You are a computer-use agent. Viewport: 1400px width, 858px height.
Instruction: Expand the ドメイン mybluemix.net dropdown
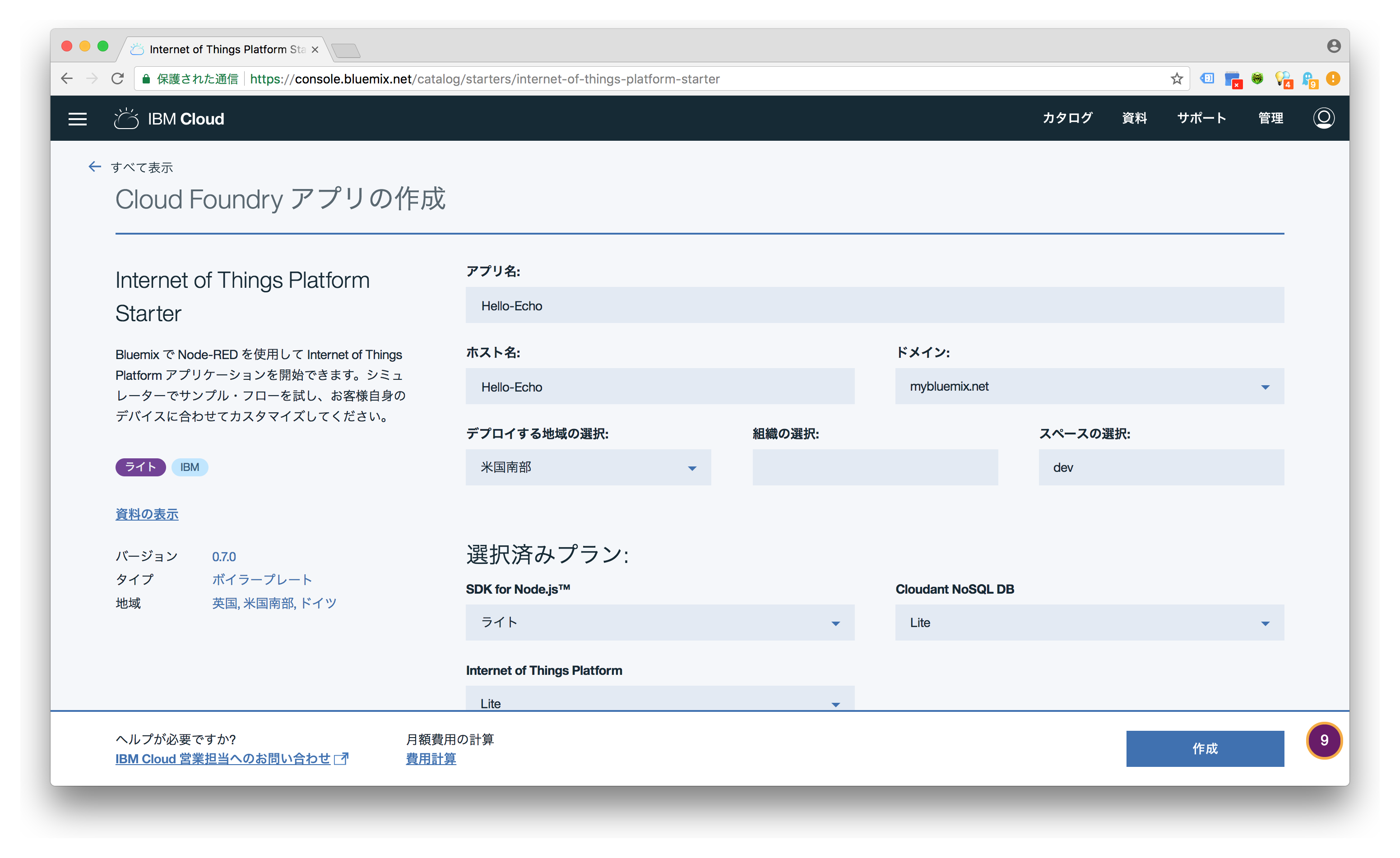pos(1089,386)
